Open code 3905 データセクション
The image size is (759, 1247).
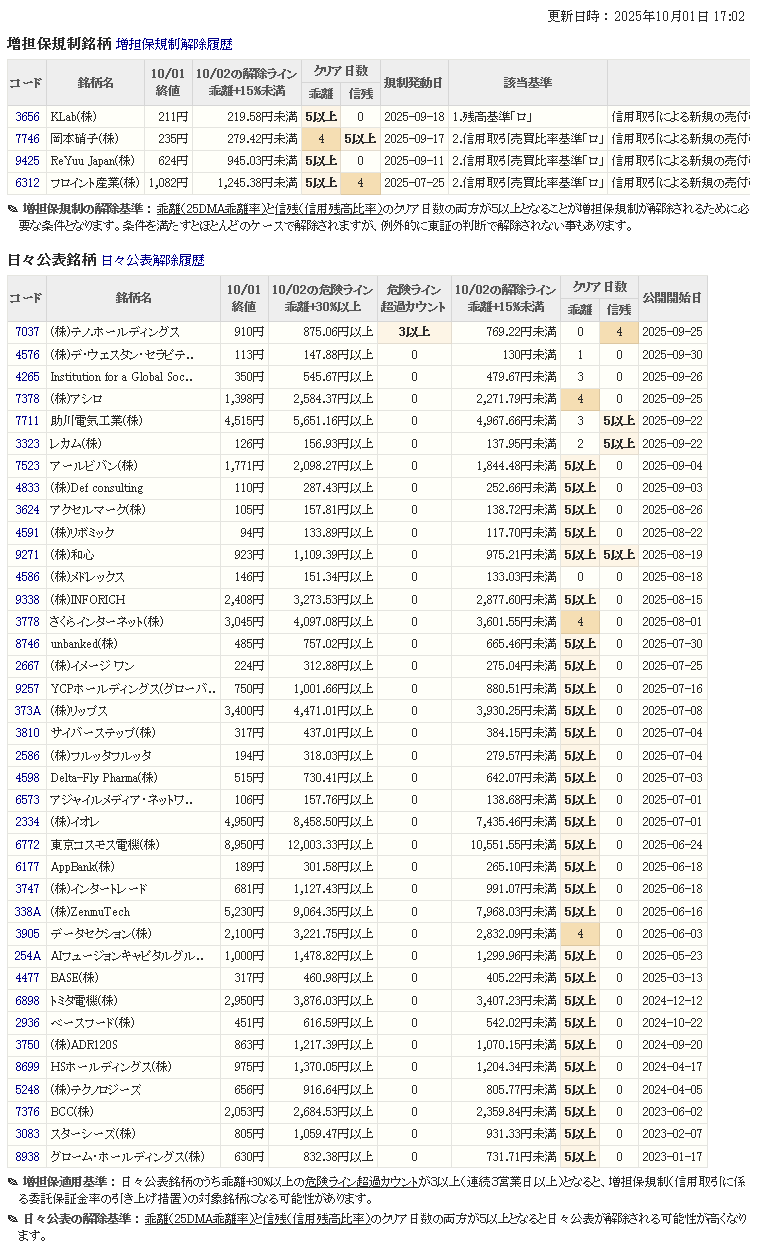[27, 934]
